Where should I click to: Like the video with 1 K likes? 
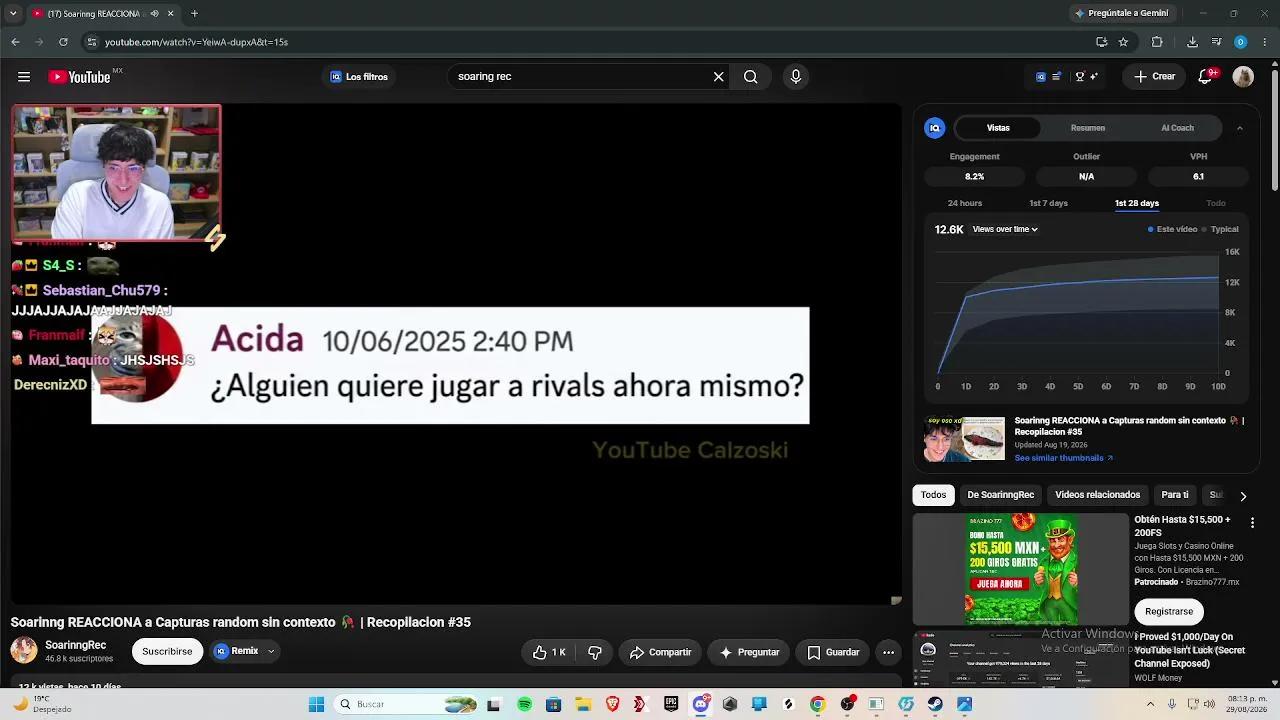click(549, 652)
